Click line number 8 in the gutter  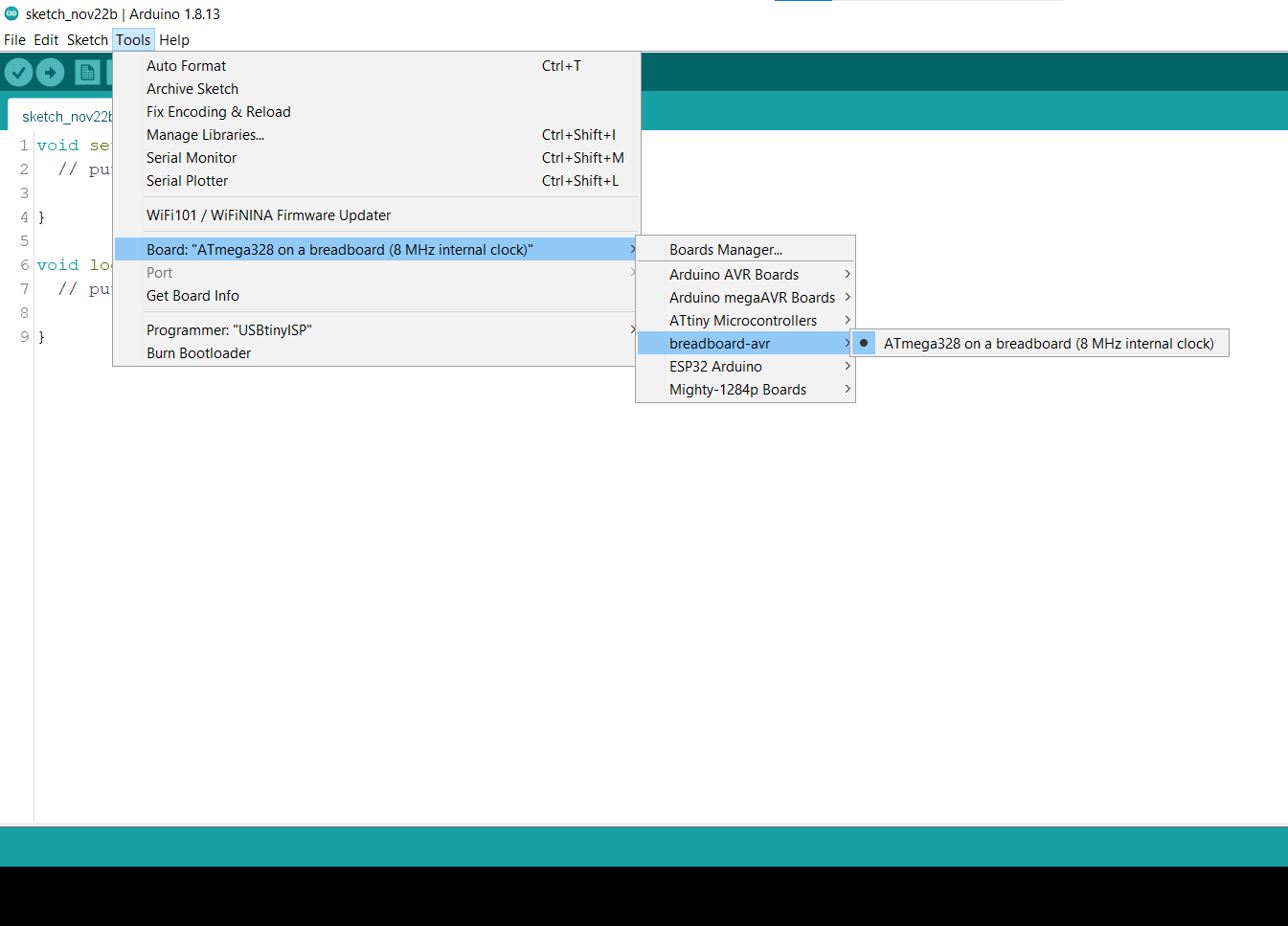pyautogui.click(x=24, y=313)
